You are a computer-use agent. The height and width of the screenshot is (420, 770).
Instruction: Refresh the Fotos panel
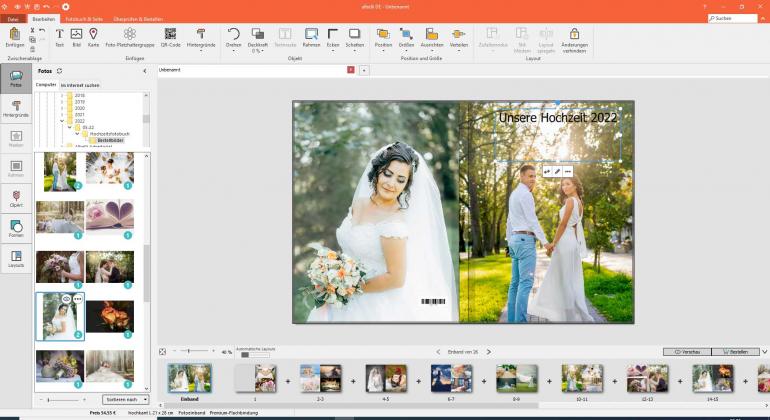59,71
